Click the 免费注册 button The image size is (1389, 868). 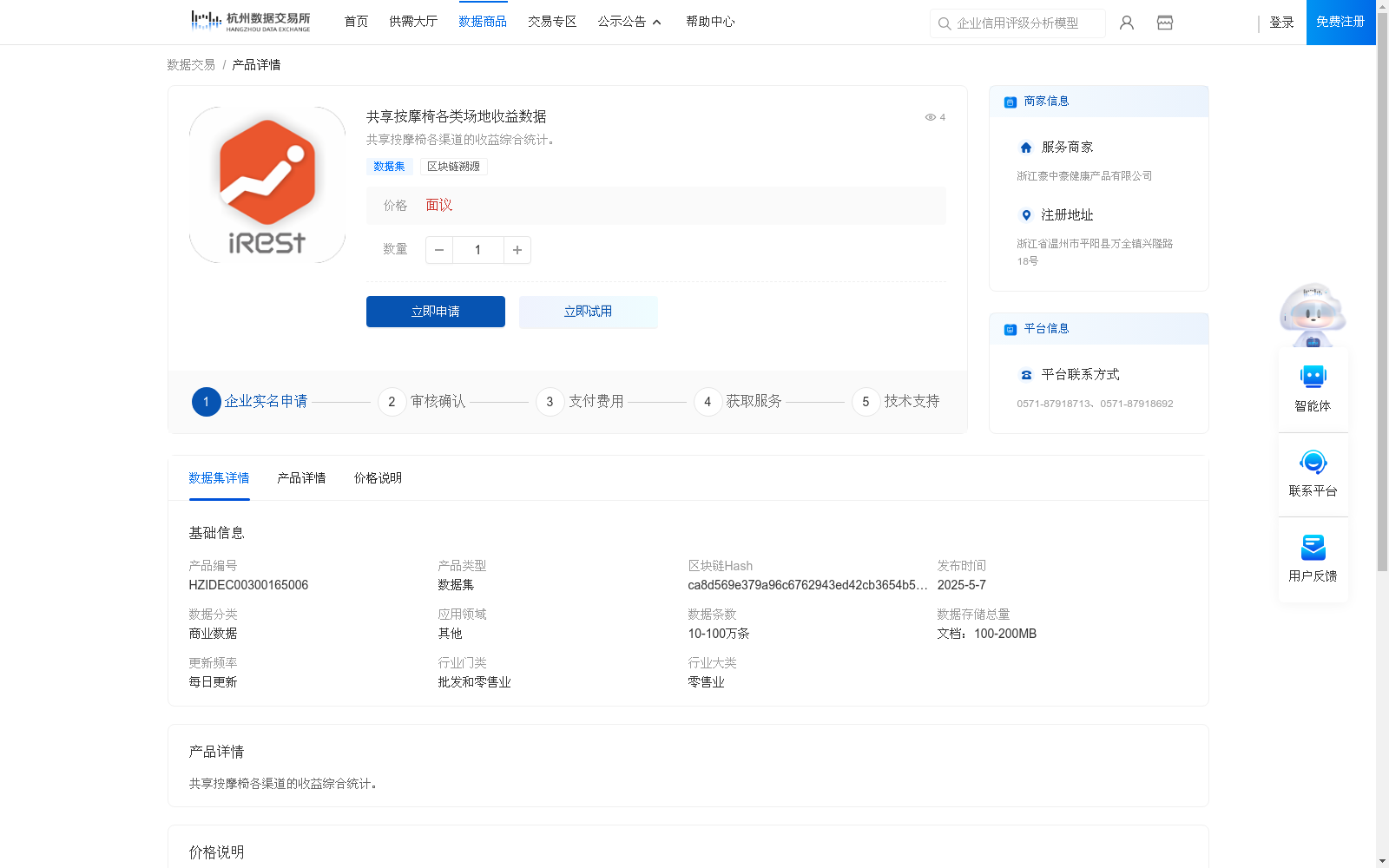click(1340, 22)
